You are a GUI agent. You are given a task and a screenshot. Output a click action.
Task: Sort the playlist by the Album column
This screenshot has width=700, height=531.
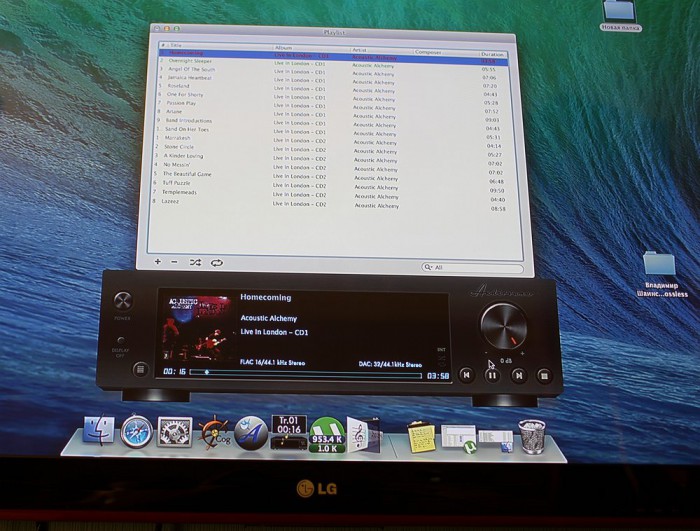[x=311, y=48]
